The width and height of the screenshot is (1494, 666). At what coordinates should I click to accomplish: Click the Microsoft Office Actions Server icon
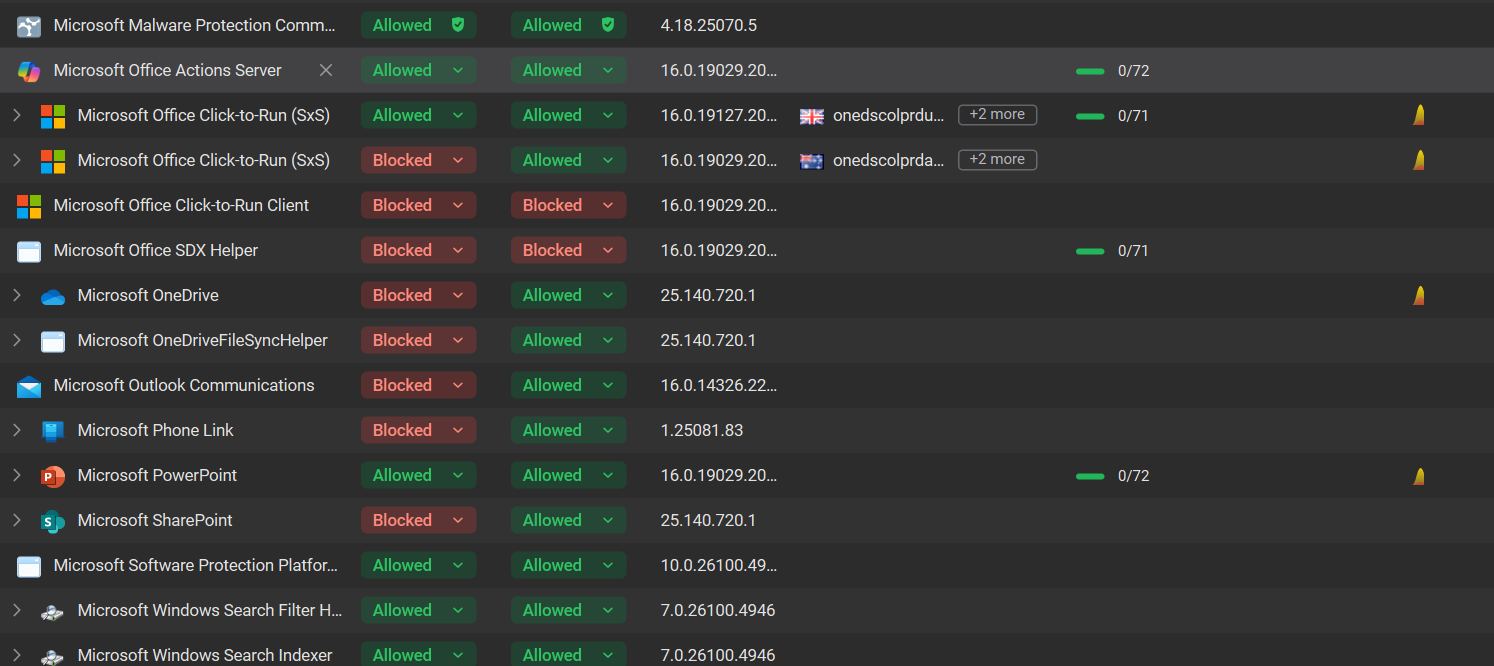29,71
